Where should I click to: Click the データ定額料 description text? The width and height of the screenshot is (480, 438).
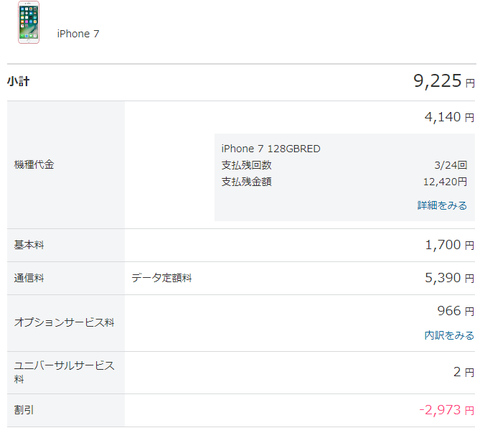click(x=161, y=278)
